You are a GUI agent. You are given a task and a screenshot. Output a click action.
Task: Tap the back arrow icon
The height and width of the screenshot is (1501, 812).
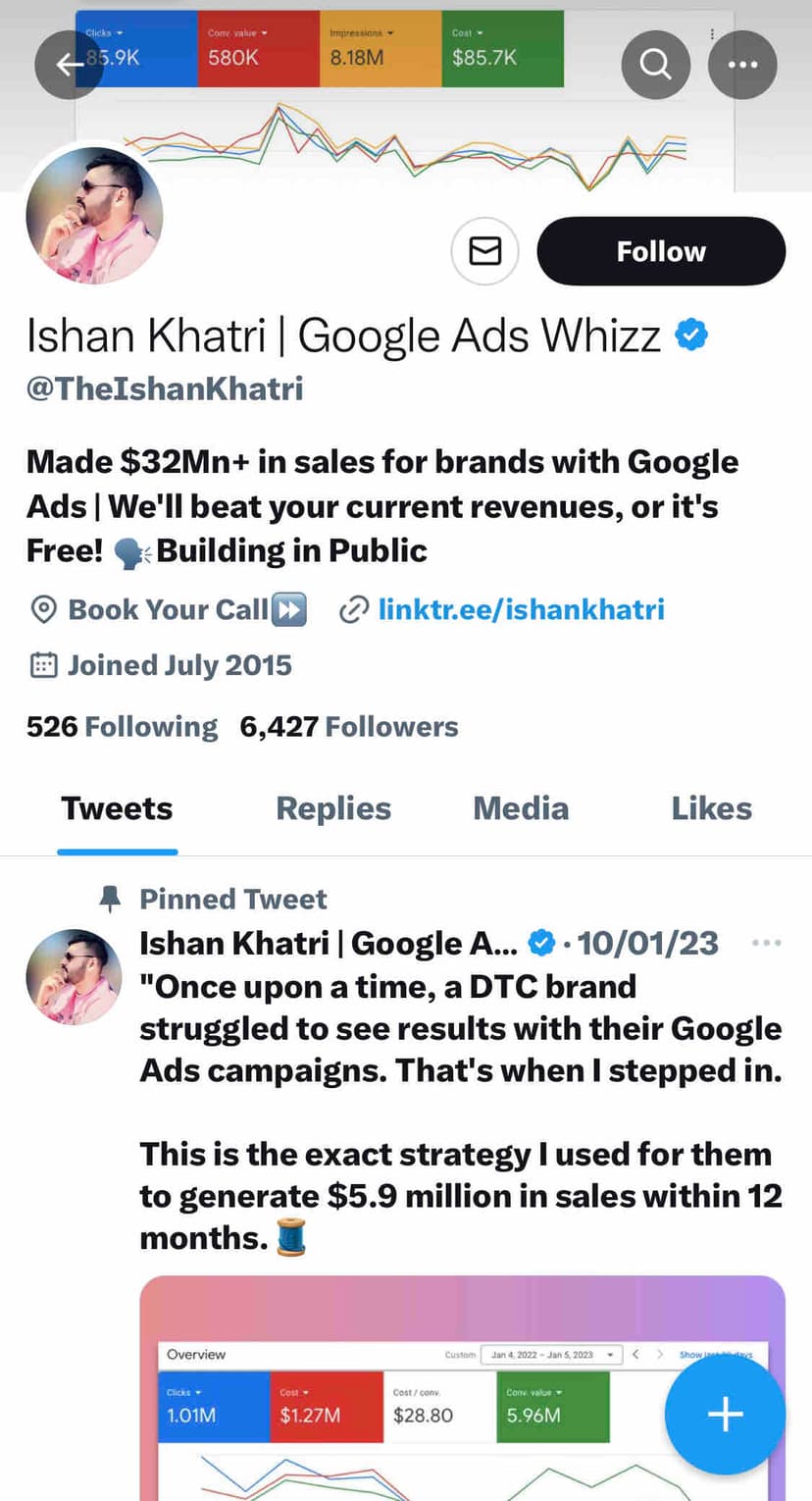coord(69,66)
